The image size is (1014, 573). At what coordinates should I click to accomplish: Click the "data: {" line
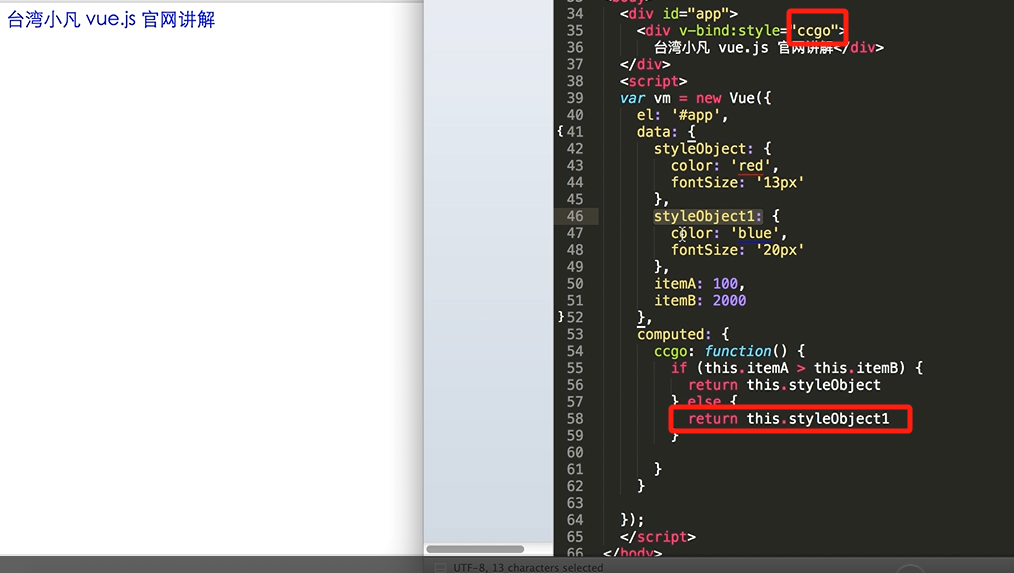click(x=666, y=131)
